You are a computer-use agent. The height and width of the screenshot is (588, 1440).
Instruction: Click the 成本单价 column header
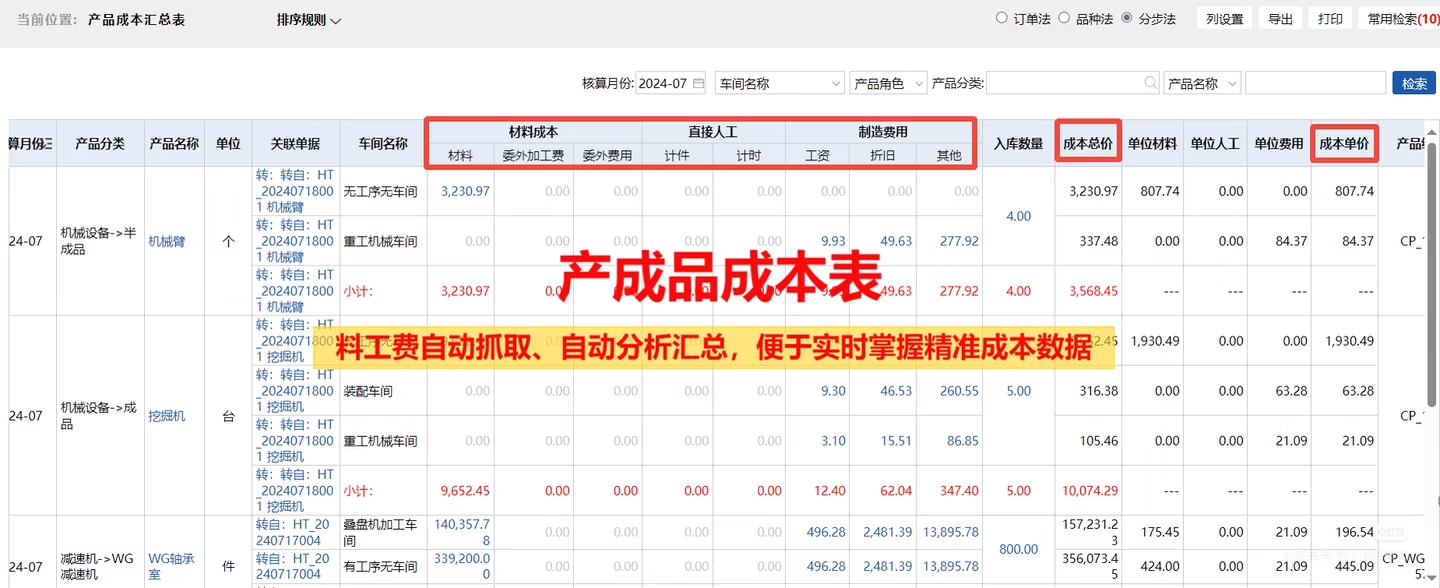tap(1344, 144)
